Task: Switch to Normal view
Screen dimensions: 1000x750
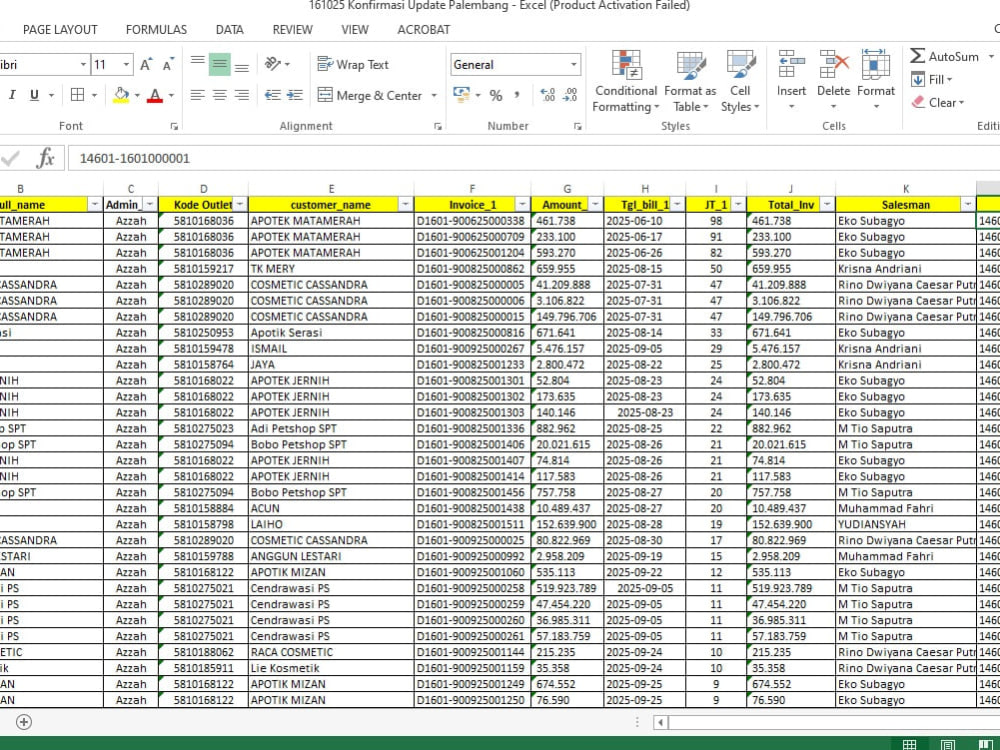Action: click(909, 744)
